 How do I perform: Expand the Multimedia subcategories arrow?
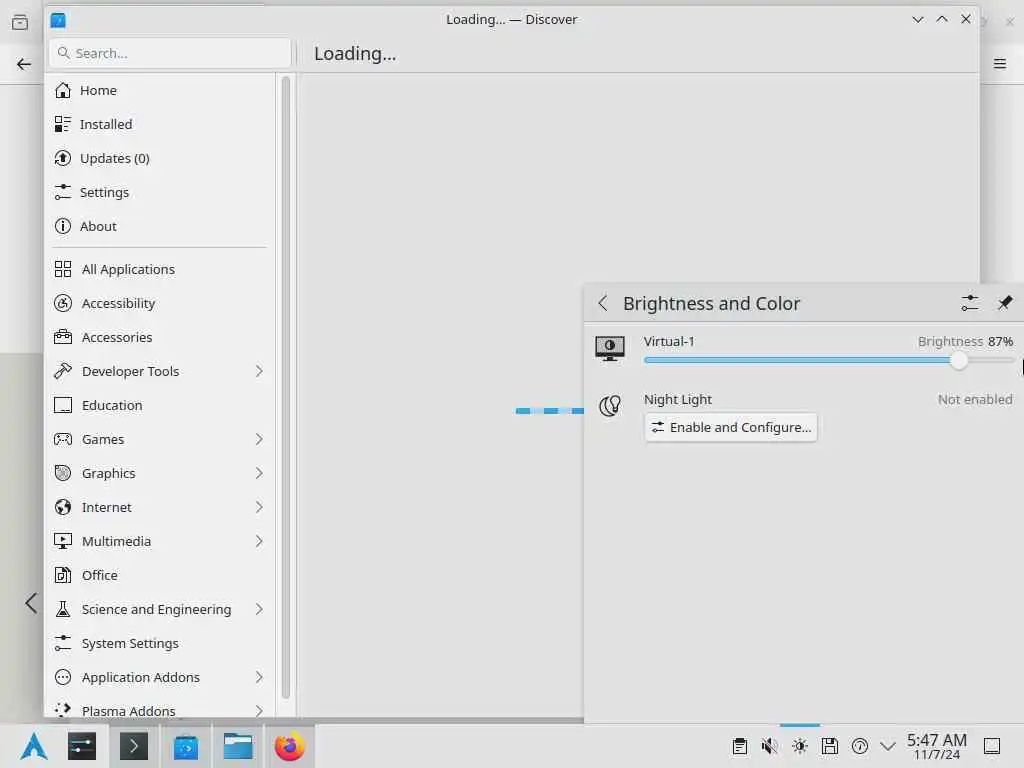click(x=259, y=541)
